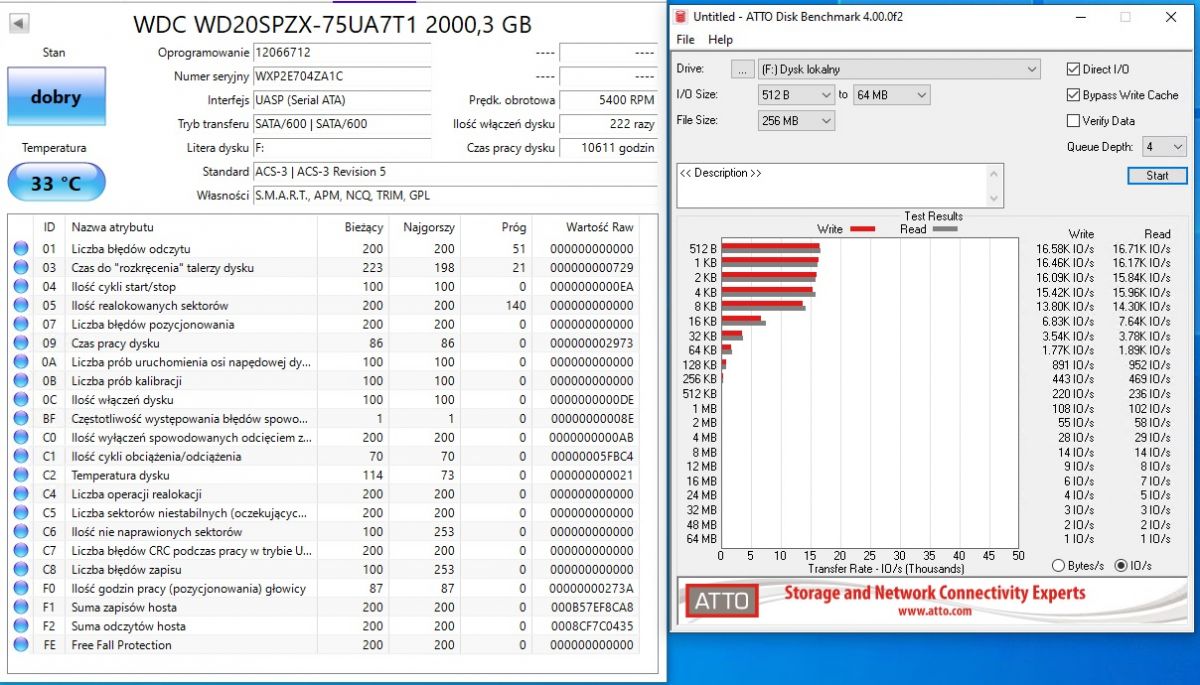Click the status circle for attribute FE
Image resolution: width=1200 pixels, height=685 pixels.
[x=21, y=645]
